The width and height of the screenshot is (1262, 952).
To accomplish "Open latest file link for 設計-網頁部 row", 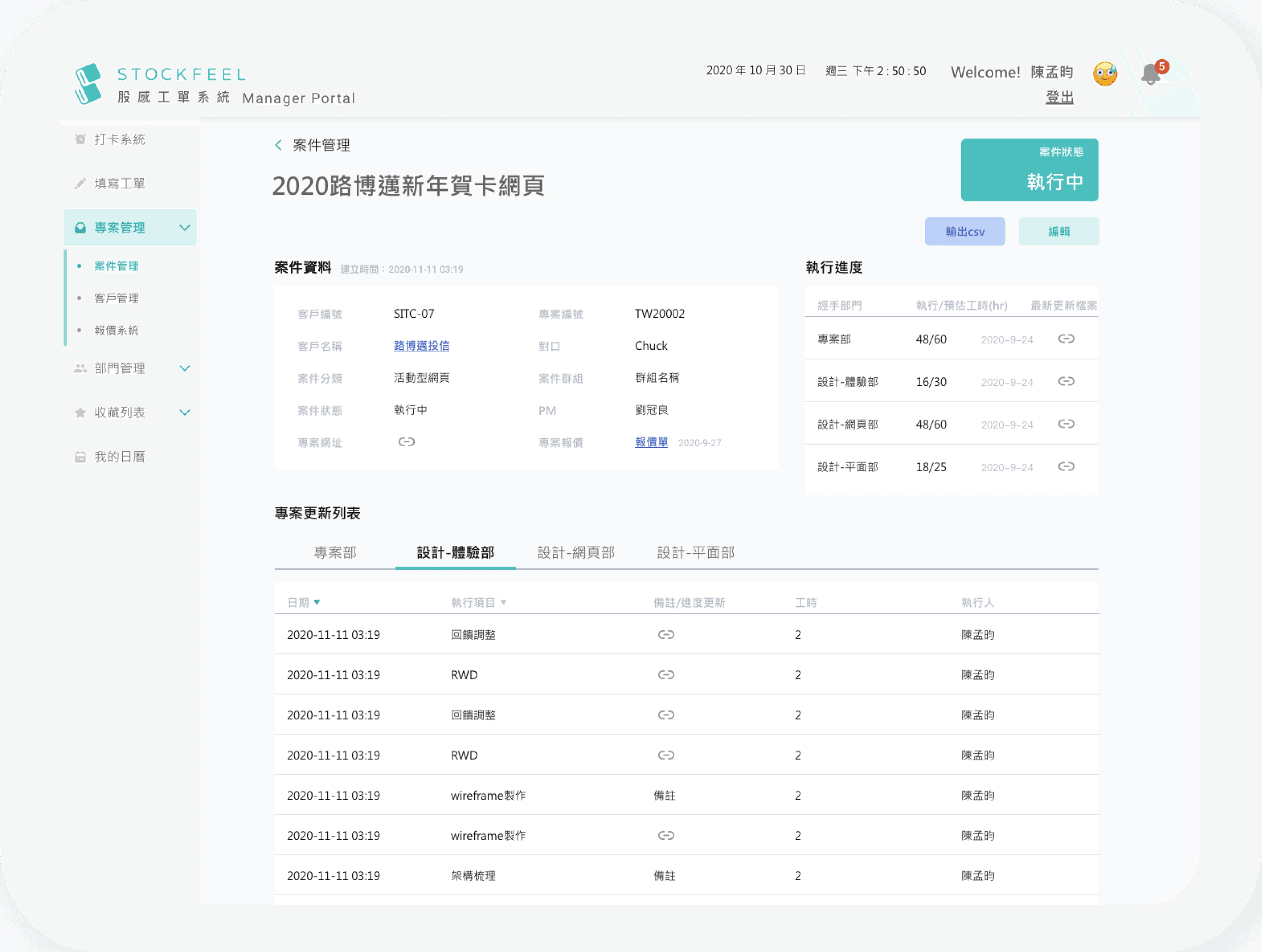I will [x=1066, y=424].
